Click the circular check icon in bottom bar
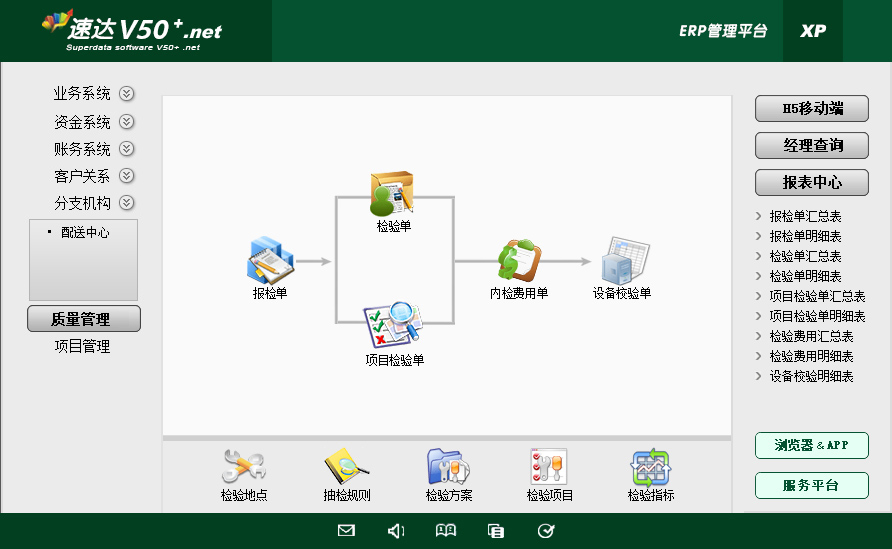Screen dimensions: 892x549 [x=546, y=531]
